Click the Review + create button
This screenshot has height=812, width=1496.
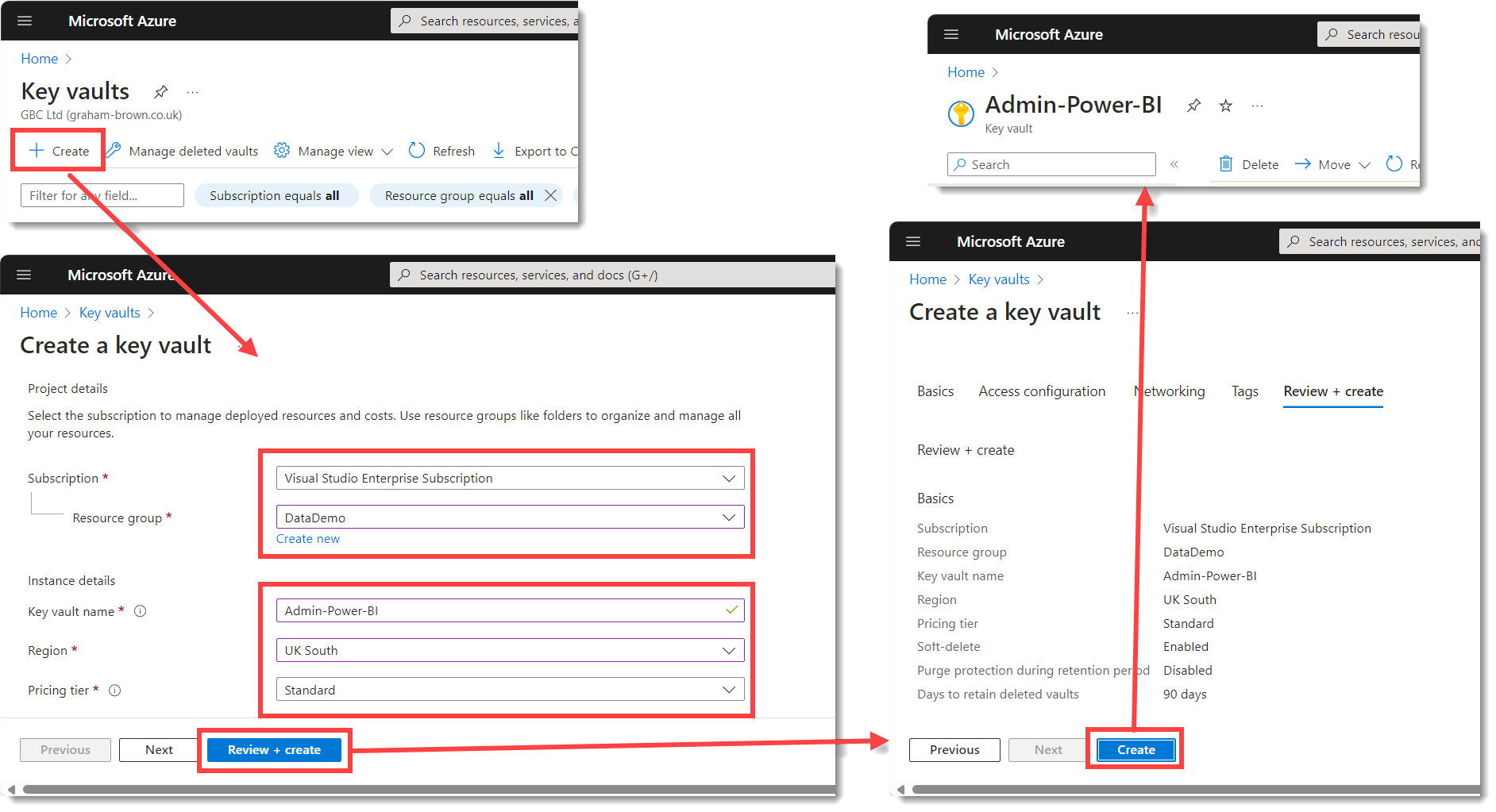coord(274,749)
